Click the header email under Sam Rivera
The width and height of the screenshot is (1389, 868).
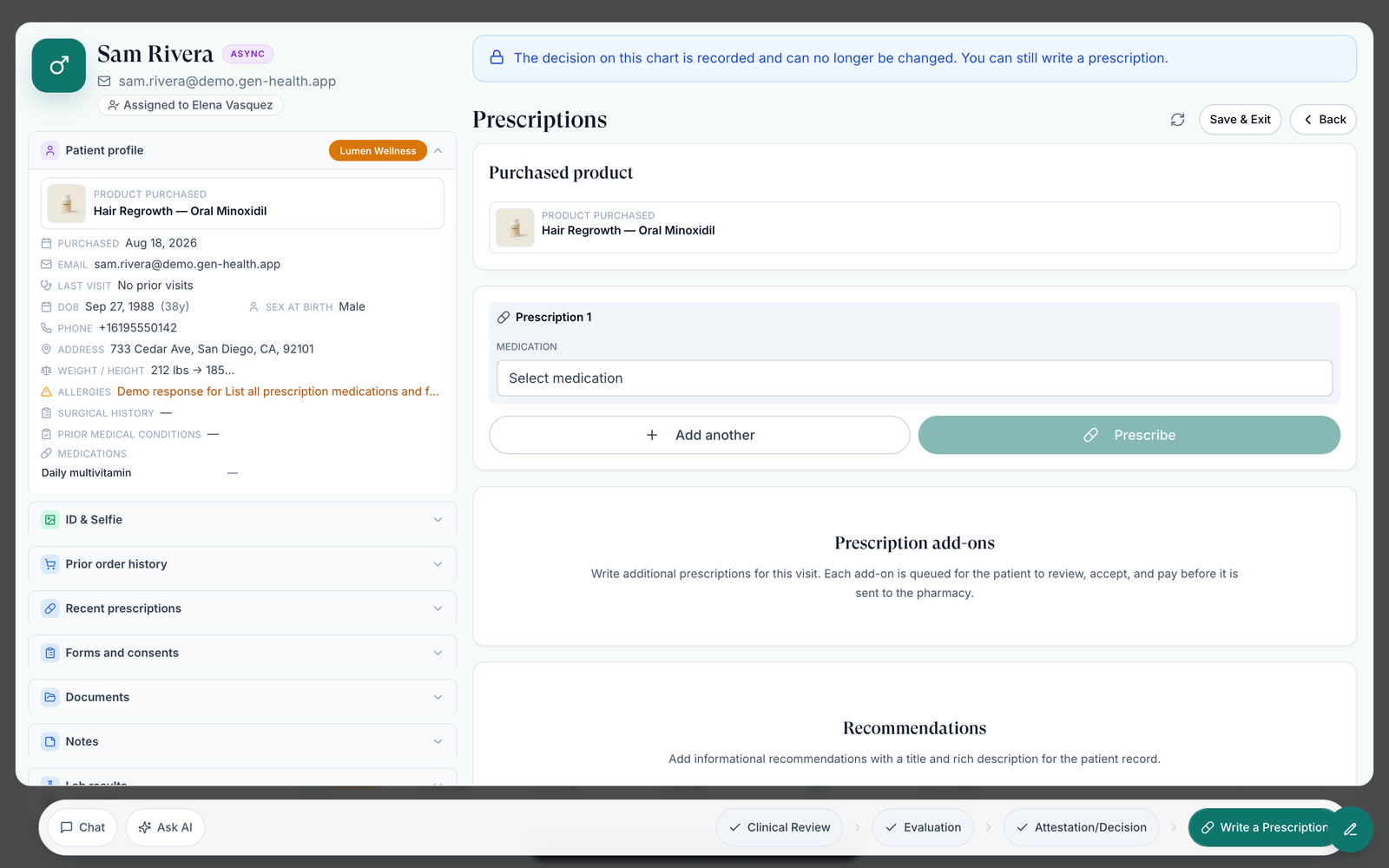pyautogui.click(x=227, y=81)
